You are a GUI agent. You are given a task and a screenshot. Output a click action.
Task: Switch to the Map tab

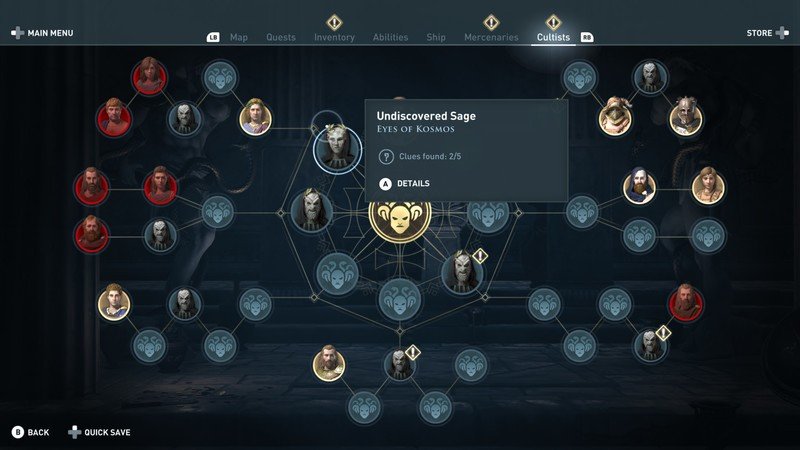239,37
